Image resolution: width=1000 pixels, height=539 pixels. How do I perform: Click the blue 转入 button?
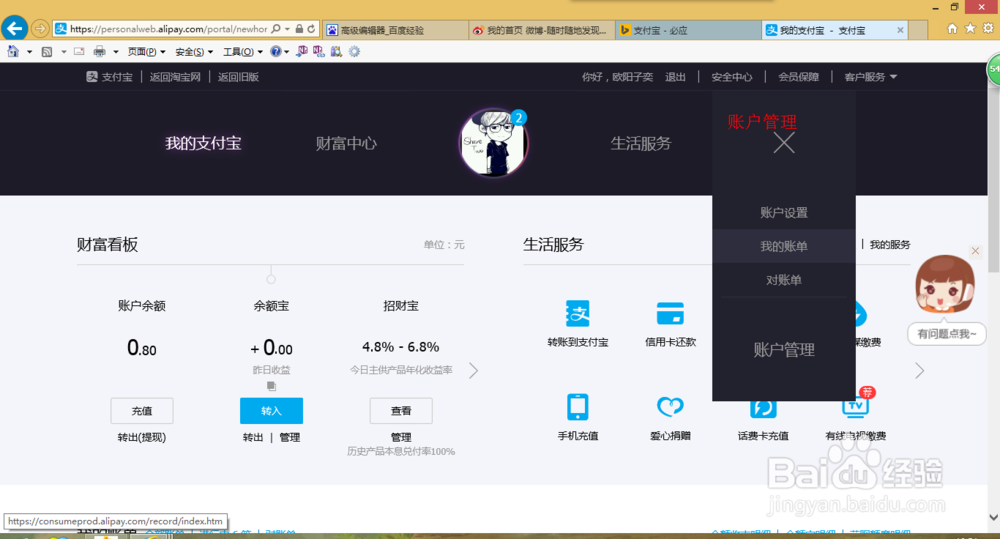coord(271,411)
